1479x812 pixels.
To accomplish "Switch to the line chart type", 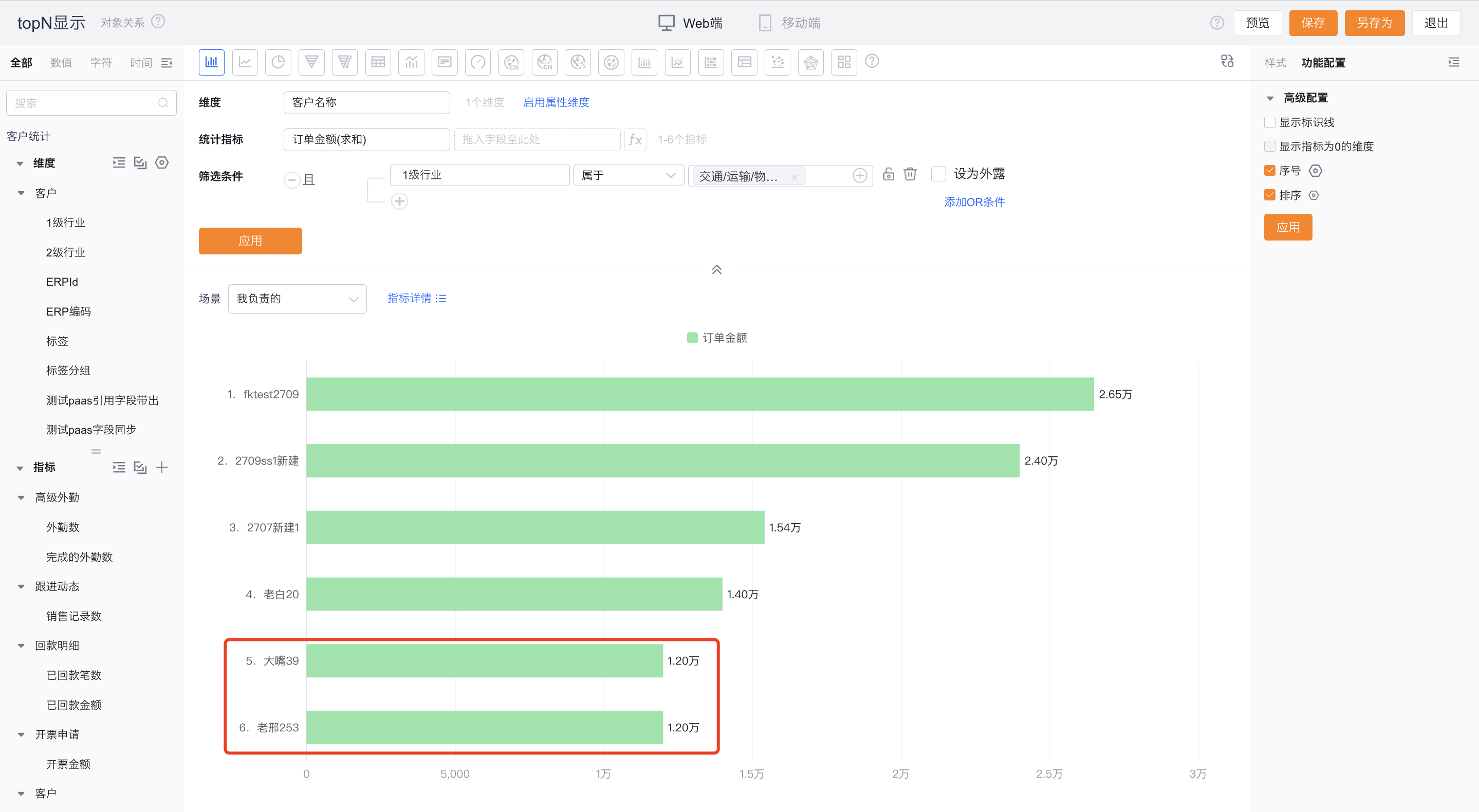I will tap(245, 62).
